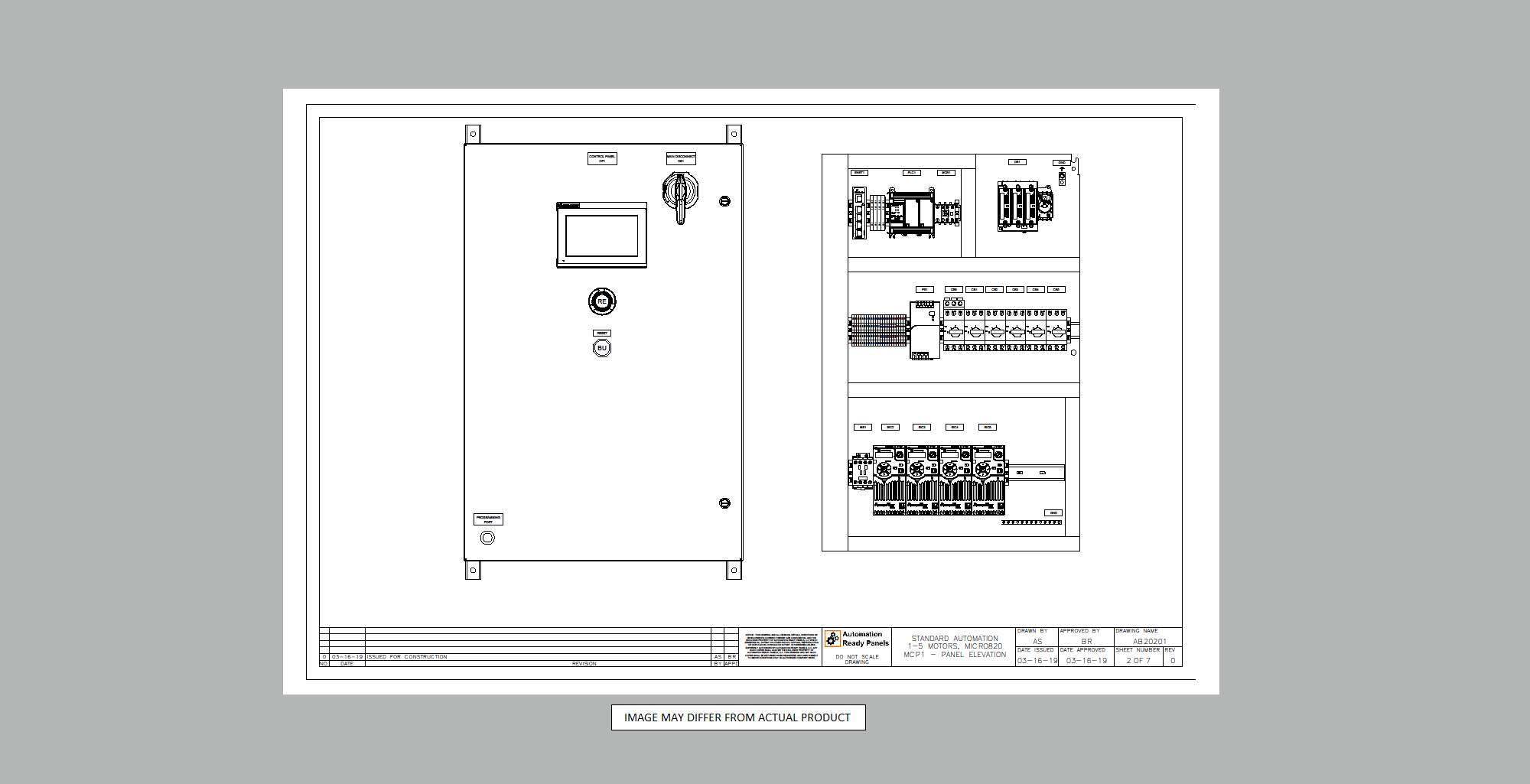Screen dimensions: 1530x784
Task: Click the HMI touchscreen display
Action: tap(601, 236)
